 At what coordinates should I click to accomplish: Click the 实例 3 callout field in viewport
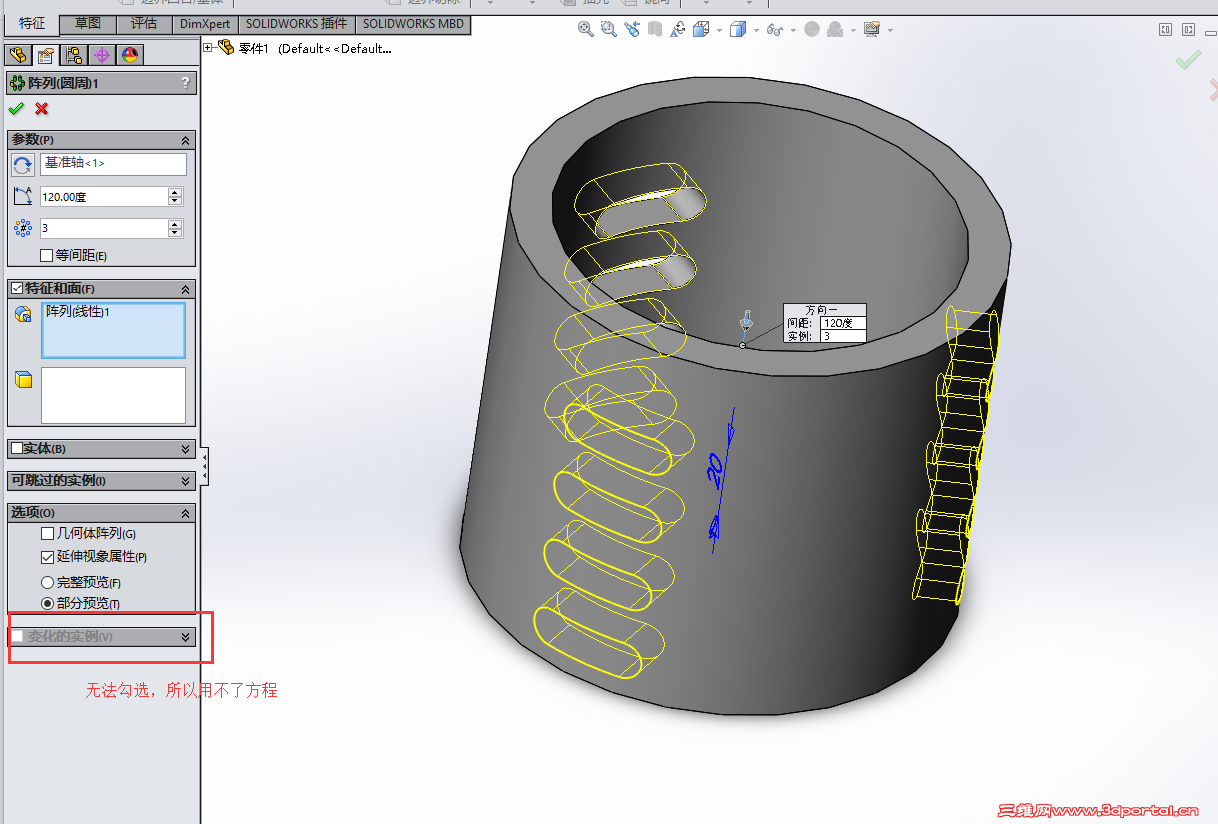pos(843,336)
